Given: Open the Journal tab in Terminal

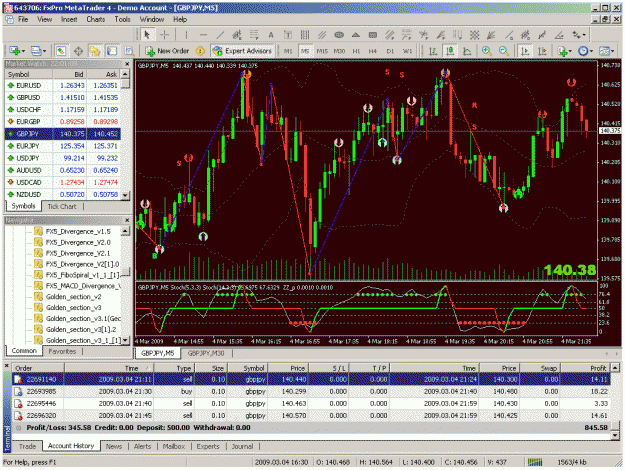Looking at the screenshot, I should coord(242,446).
